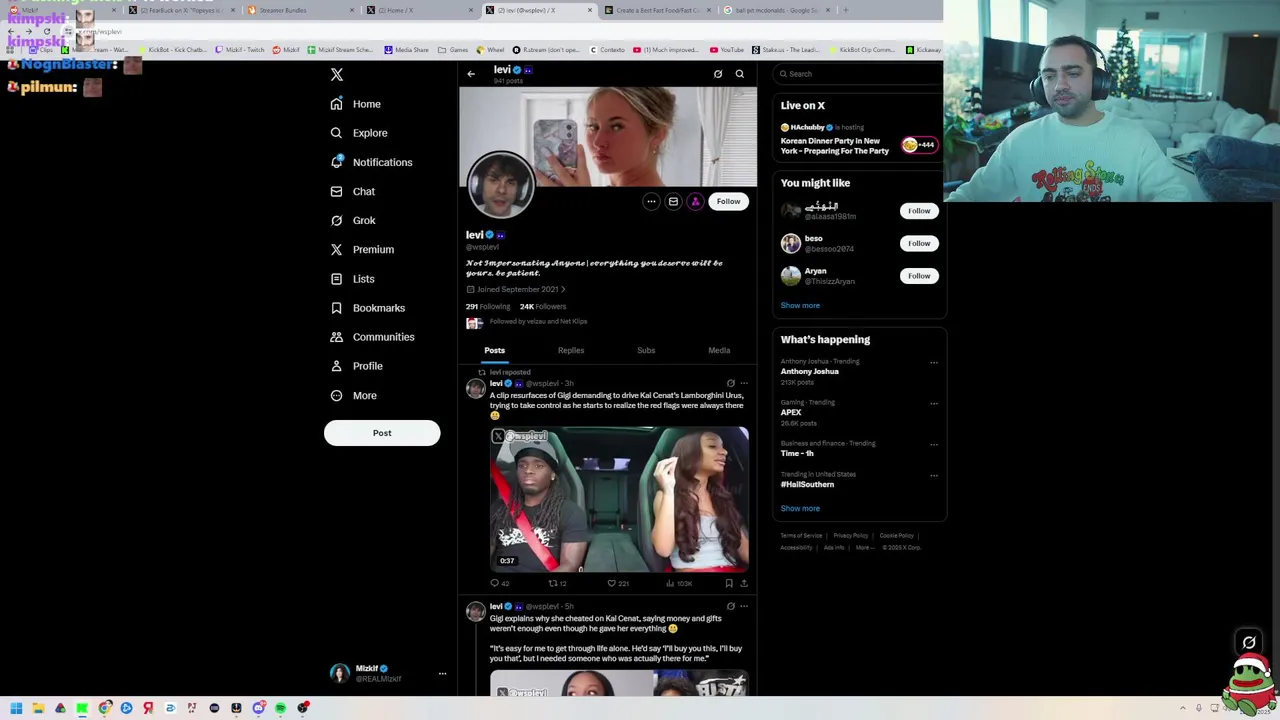The height and width of the screenshot is (720, 1280).
Task: Play the Kai Cenat car video
Action: click(619, 499)
